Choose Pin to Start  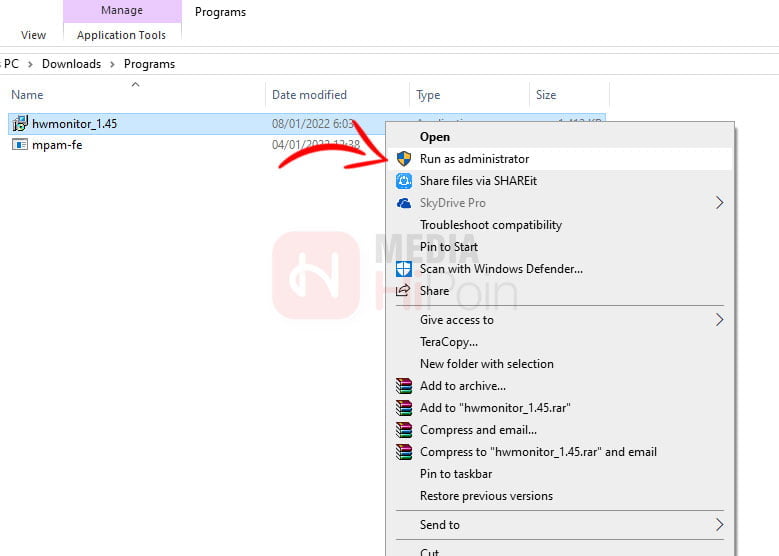click(560, 247)
